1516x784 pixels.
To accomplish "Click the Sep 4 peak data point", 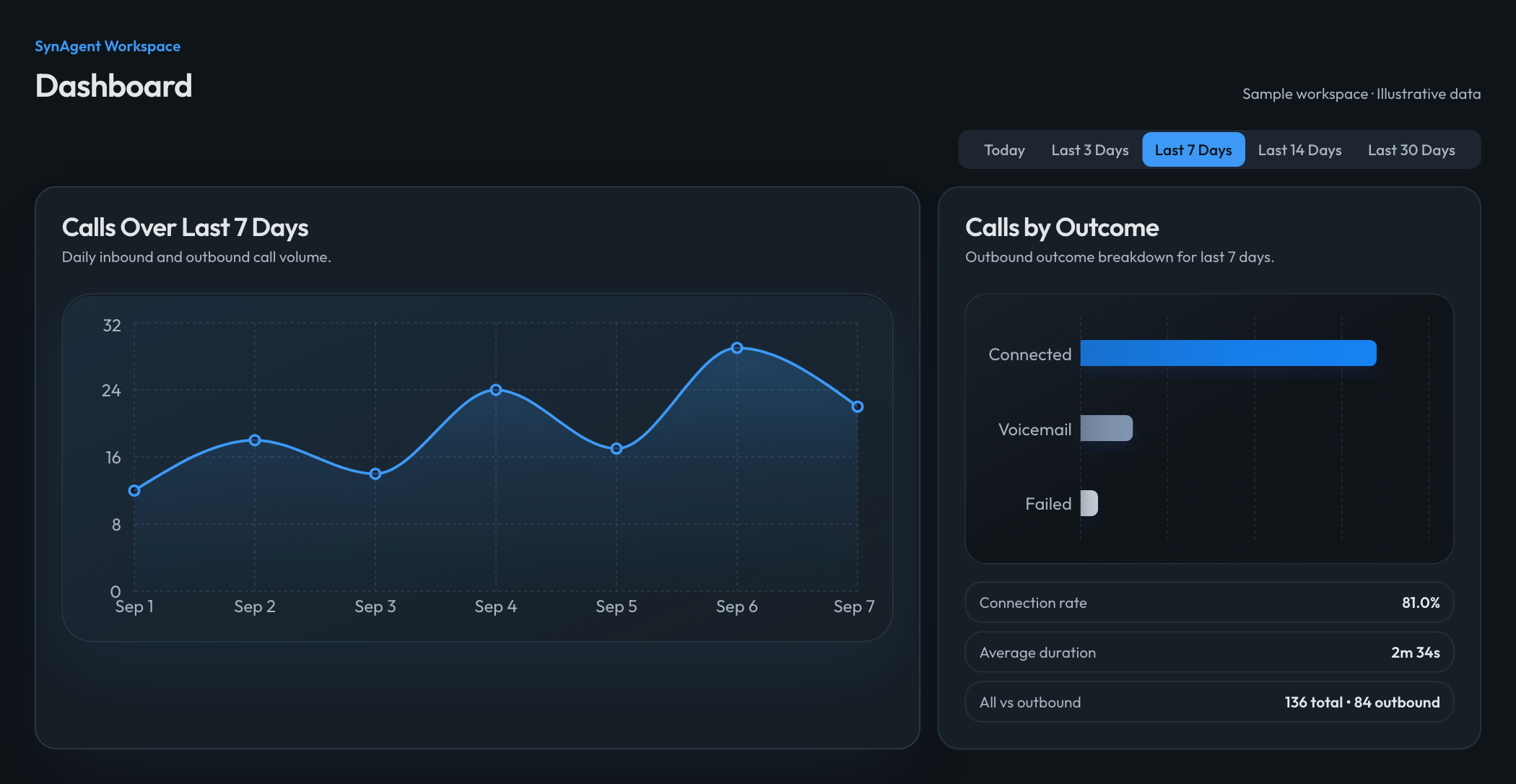I will point(496,390).
